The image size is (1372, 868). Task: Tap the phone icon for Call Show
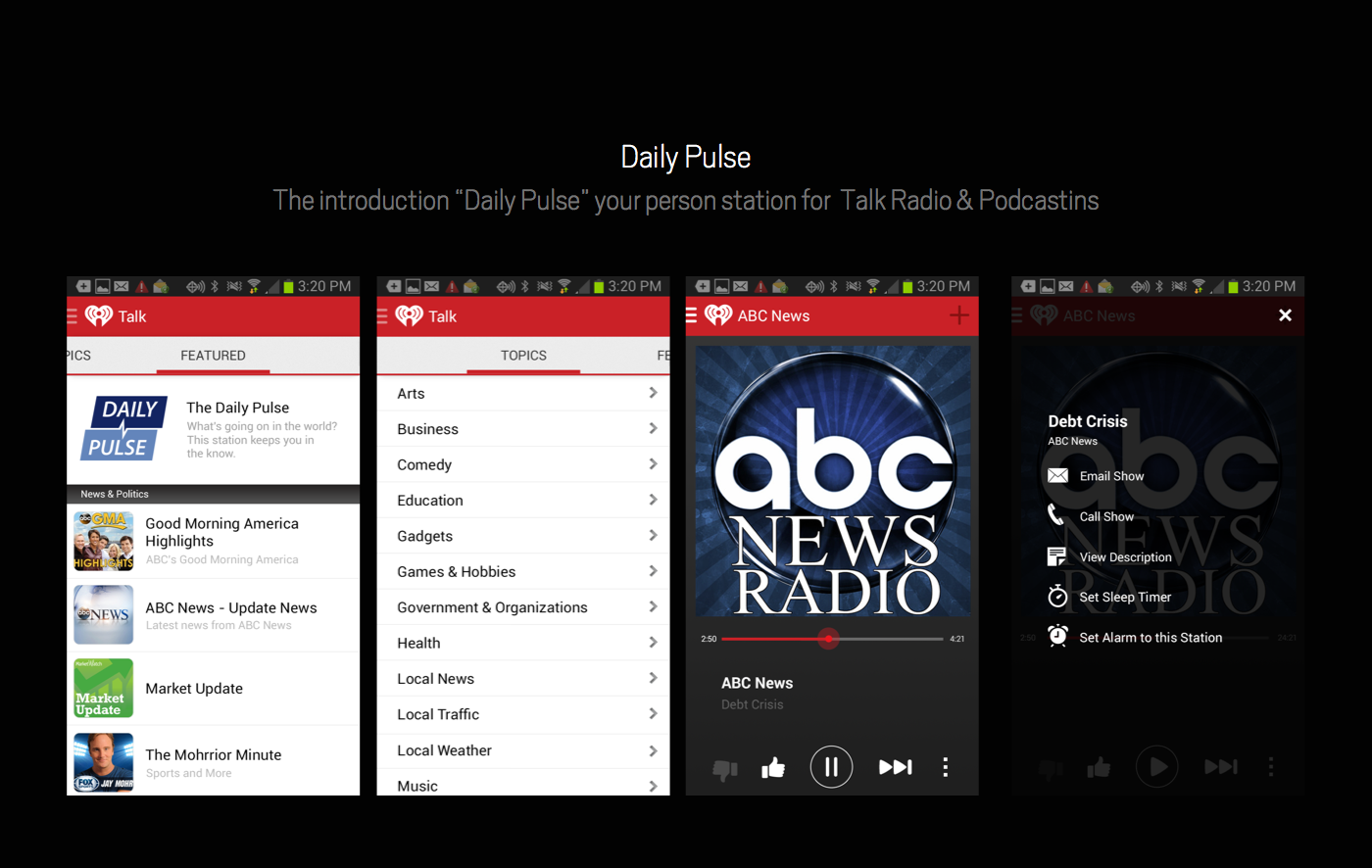1055,514
